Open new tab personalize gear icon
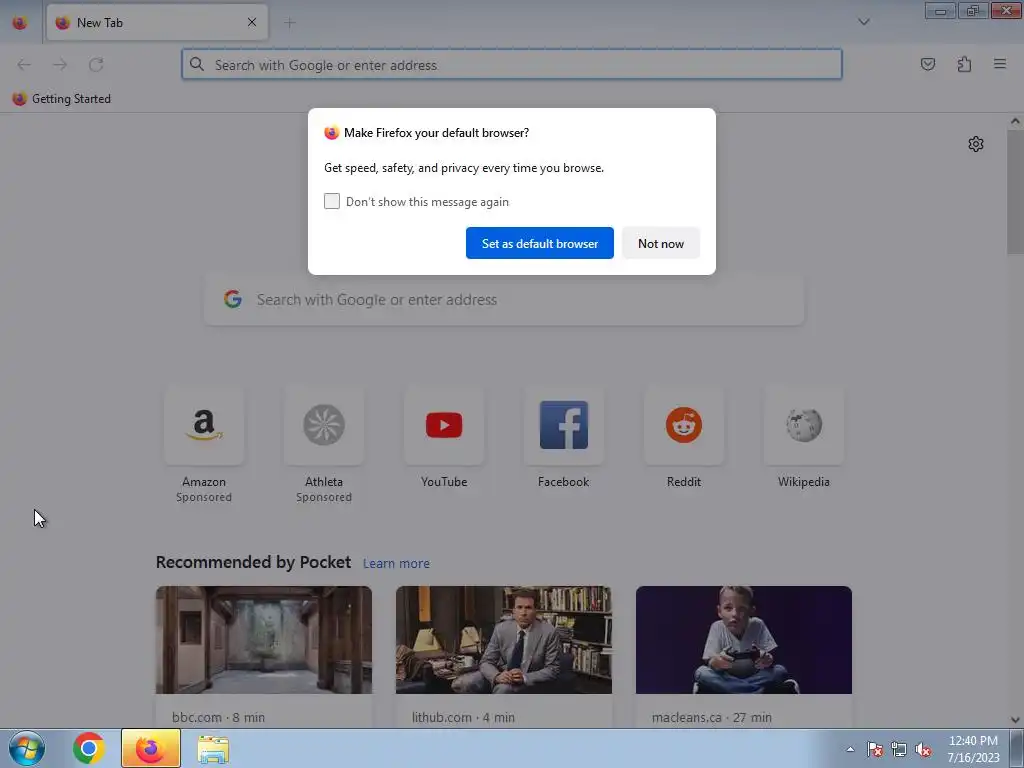 point(976,144)
